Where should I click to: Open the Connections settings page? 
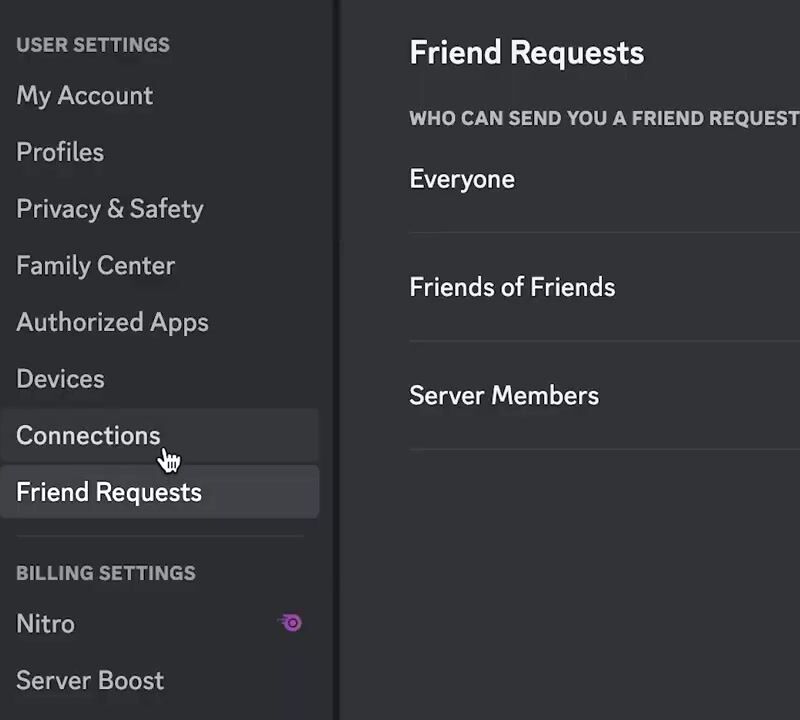[88, 436]
